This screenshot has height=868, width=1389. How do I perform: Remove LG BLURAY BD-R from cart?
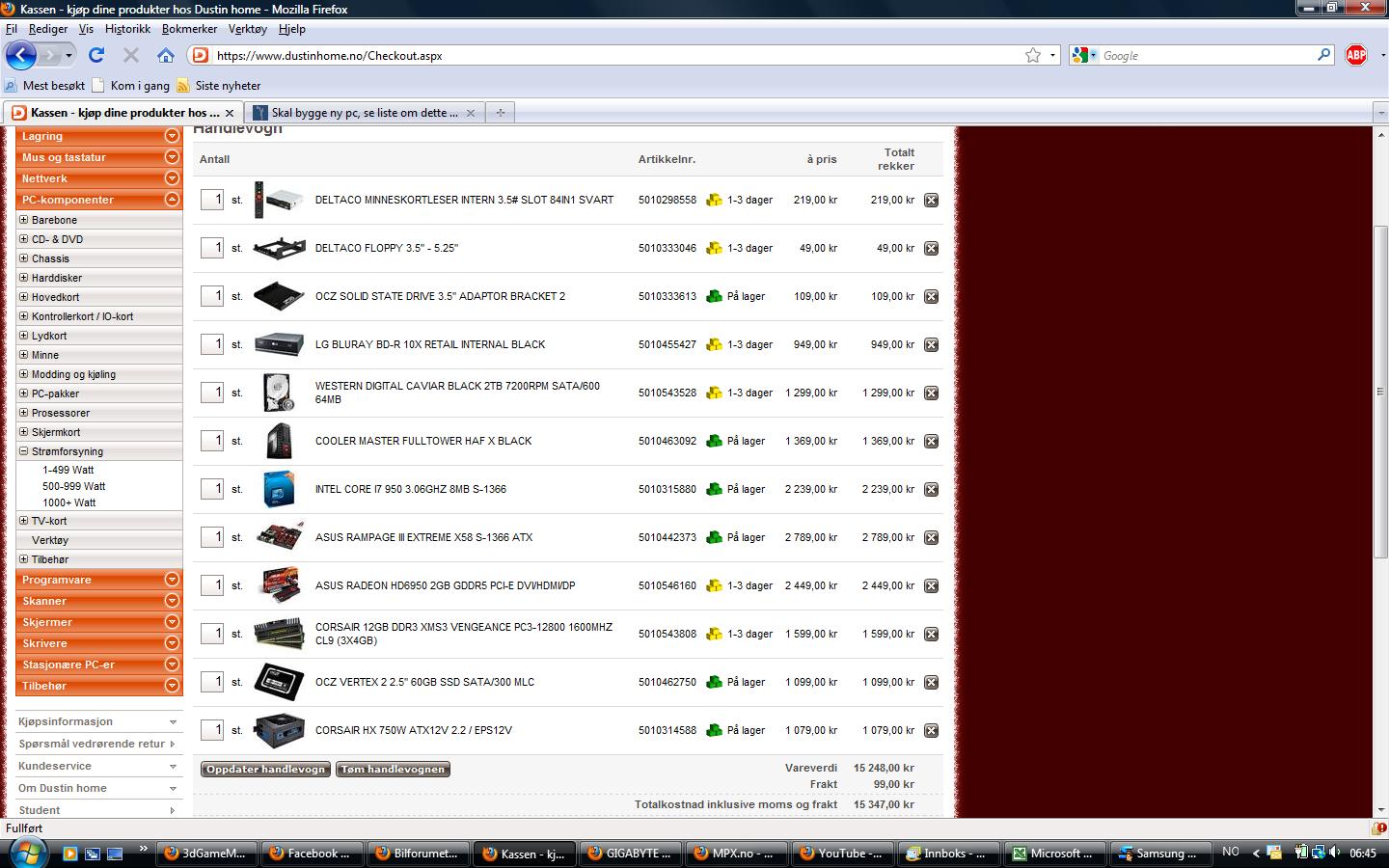tap(931, 345)
